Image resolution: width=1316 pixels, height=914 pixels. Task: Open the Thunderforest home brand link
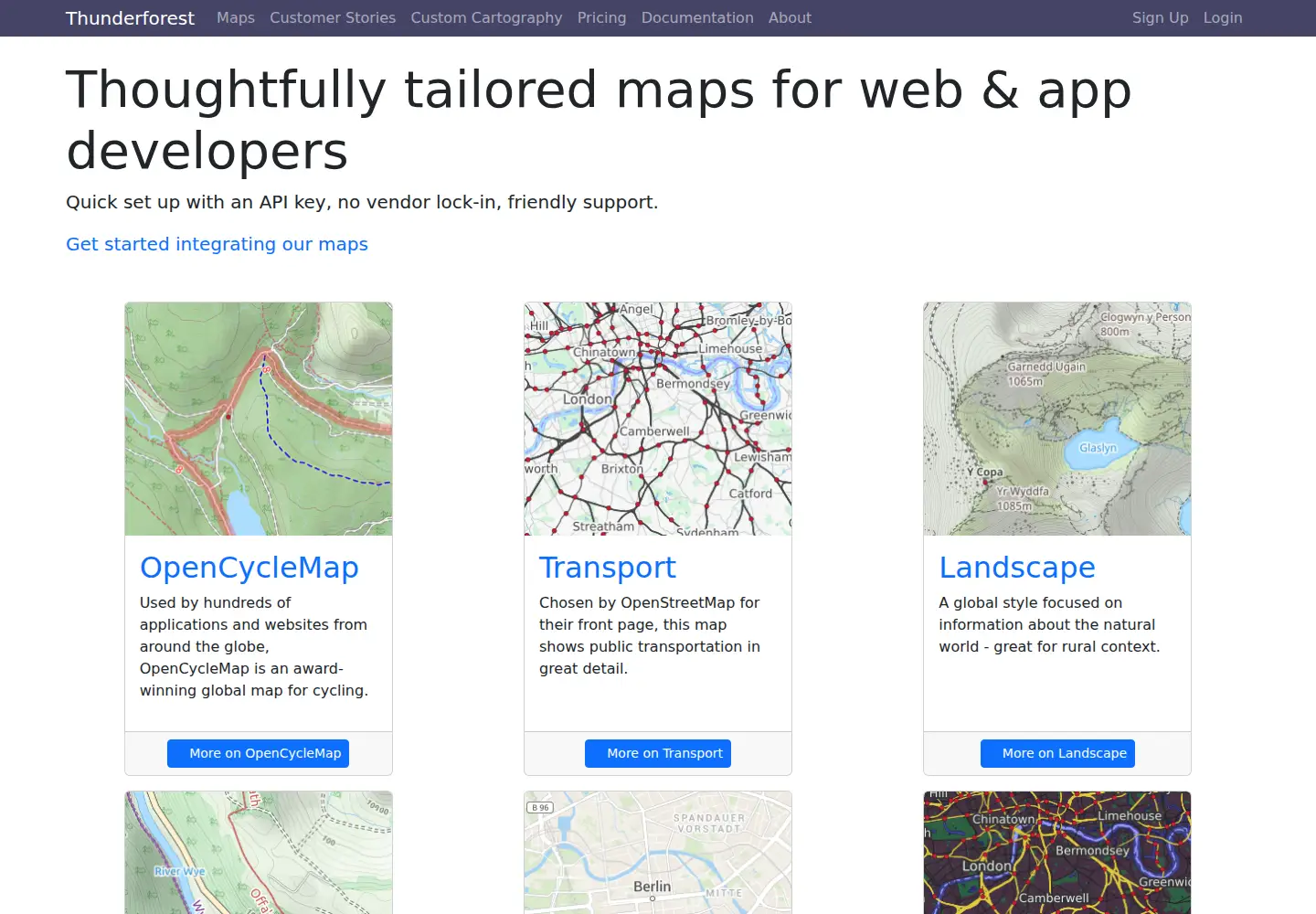click(130, 18)
